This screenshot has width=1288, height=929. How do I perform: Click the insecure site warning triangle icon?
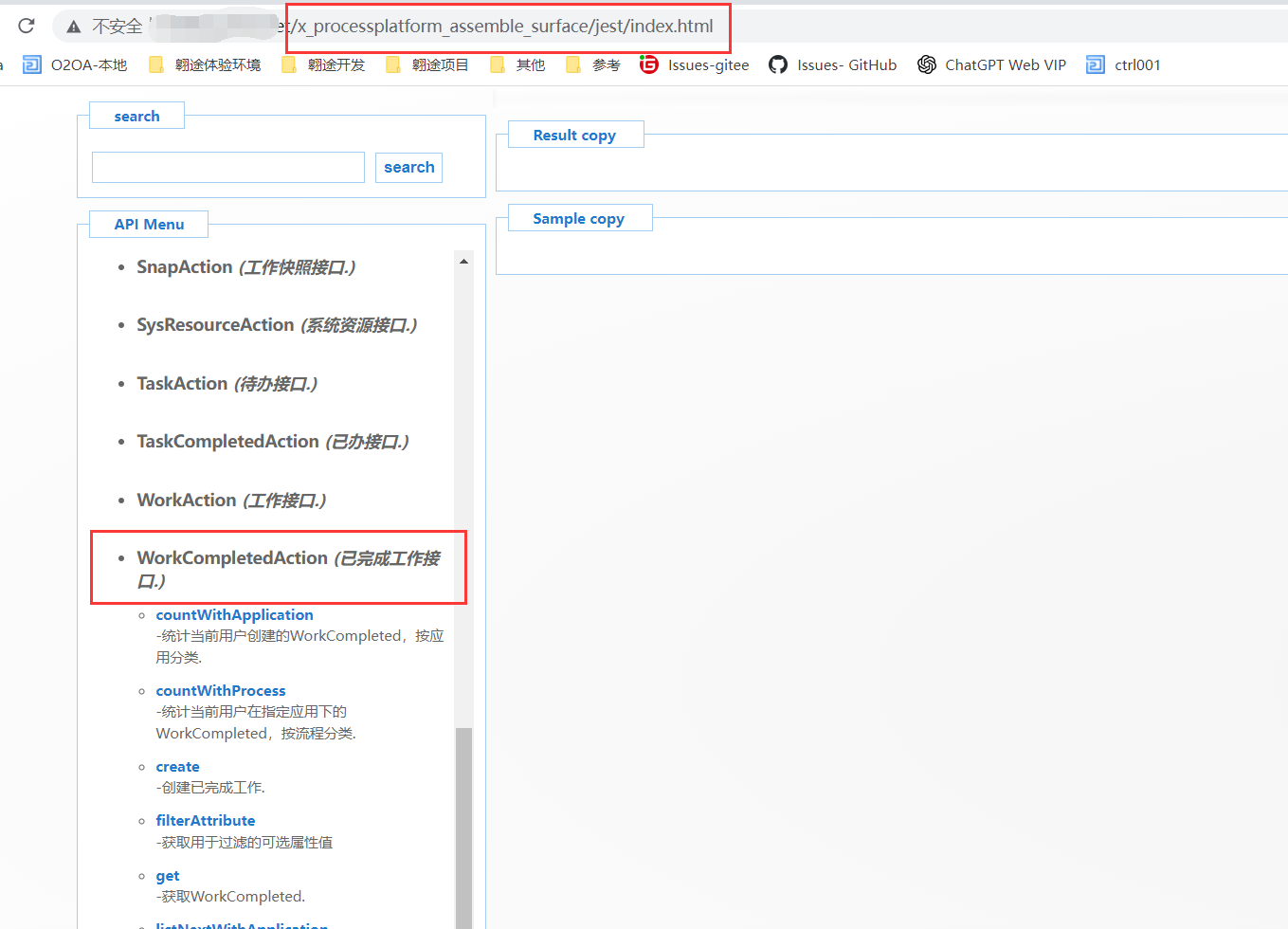[74, 27]
